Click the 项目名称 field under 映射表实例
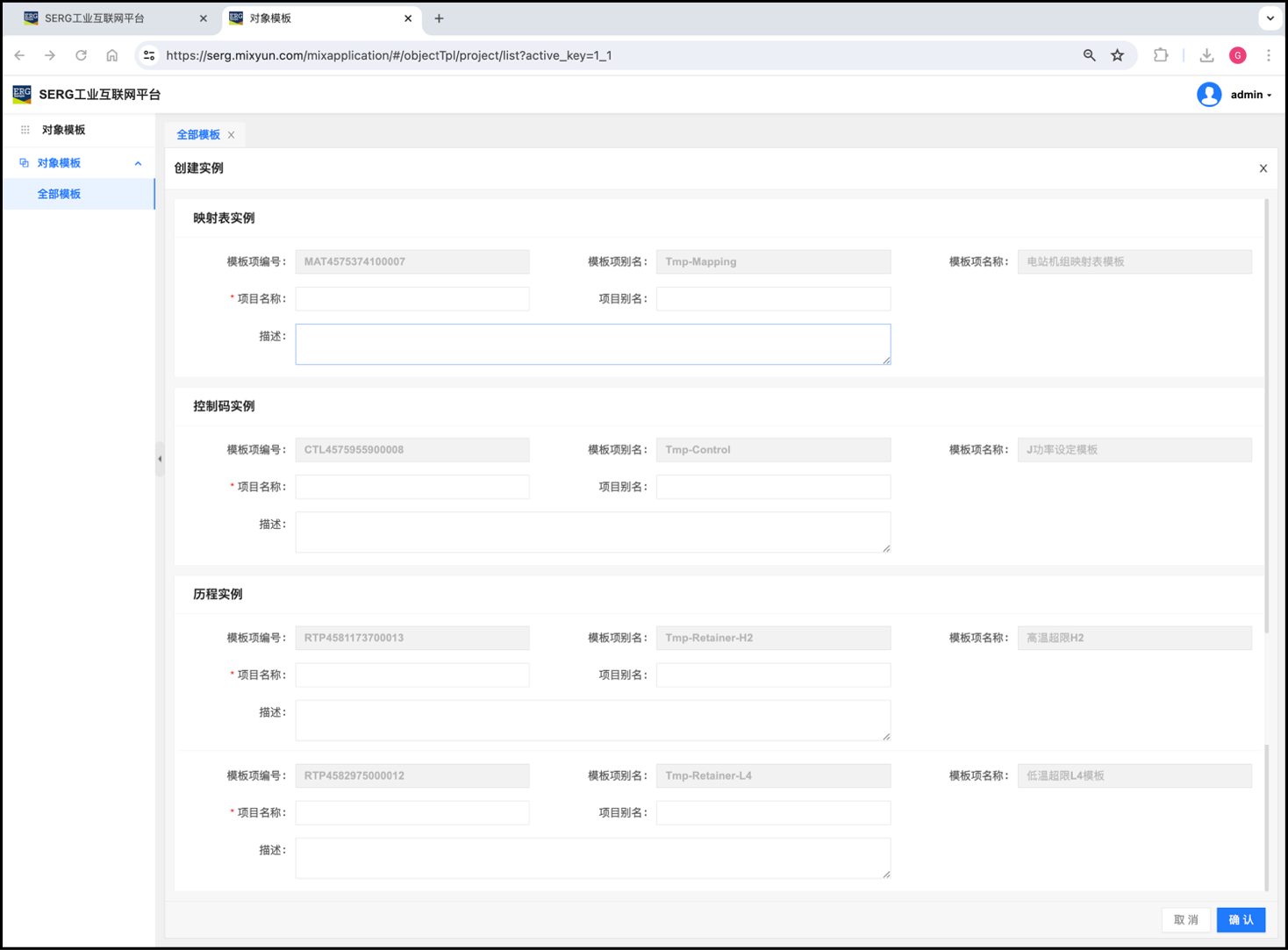 (x=412, y=299)
